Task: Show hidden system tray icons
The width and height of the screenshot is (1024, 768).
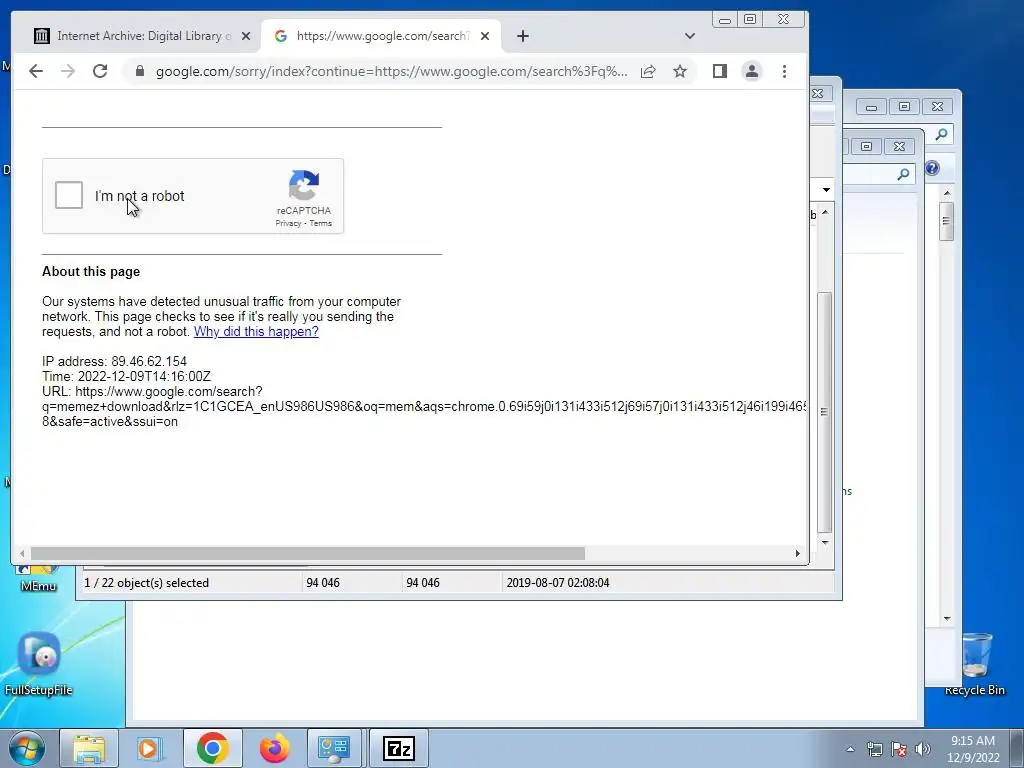Action: click(x=850, y=749)
